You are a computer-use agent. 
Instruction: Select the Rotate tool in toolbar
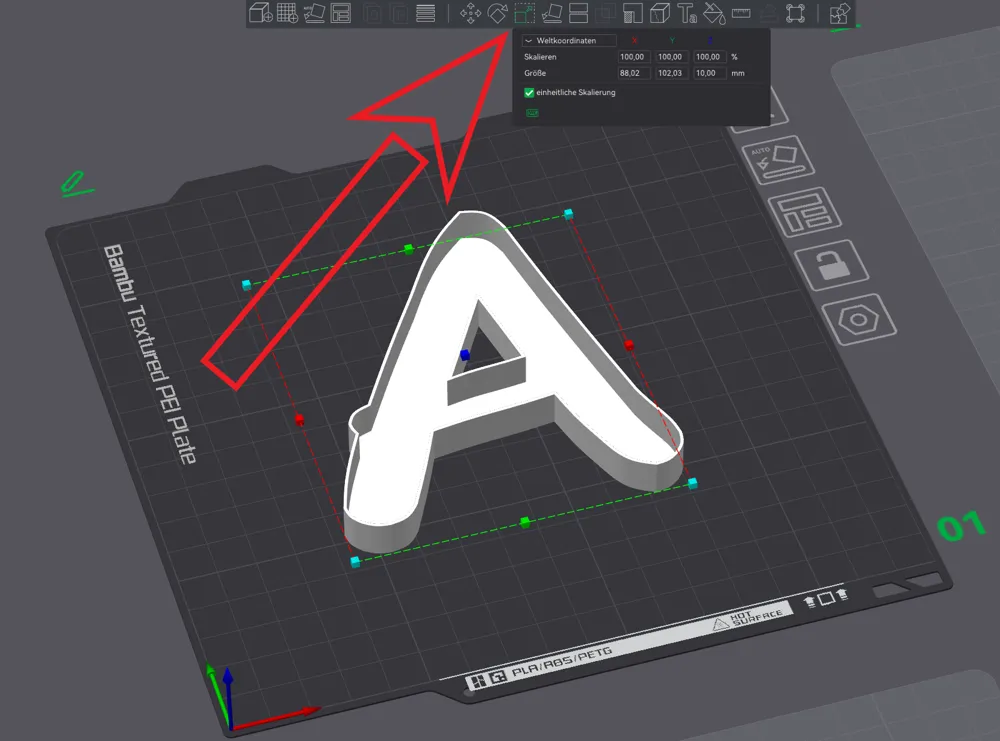(x=497, y=13)
